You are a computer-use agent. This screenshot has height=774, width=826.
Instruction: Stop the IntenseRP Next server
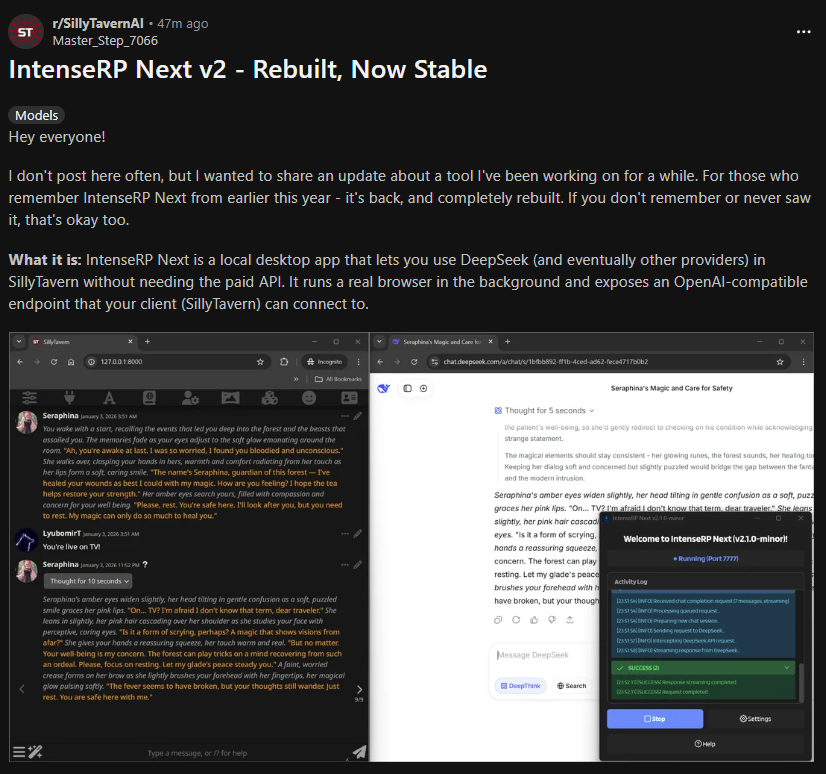(x=655, y=719)
